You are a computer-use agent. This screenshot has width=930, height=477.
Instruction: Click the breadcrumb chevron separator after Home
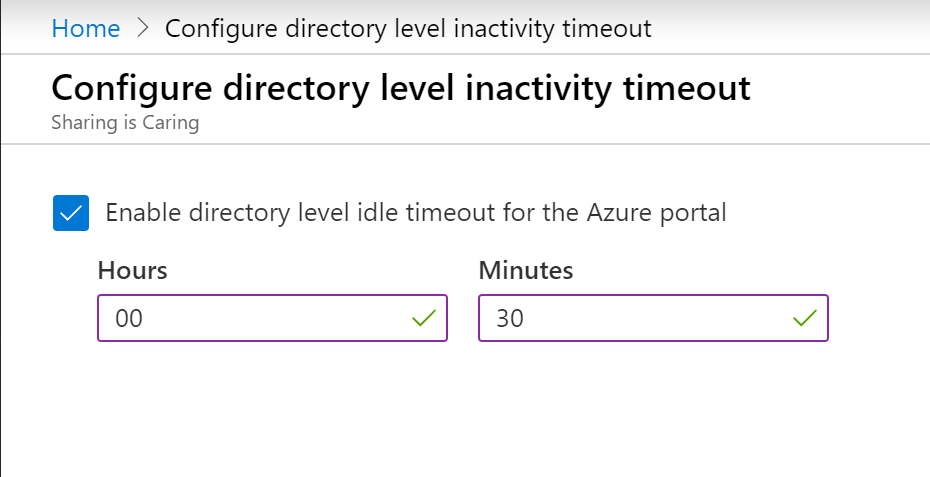point(142,28)
